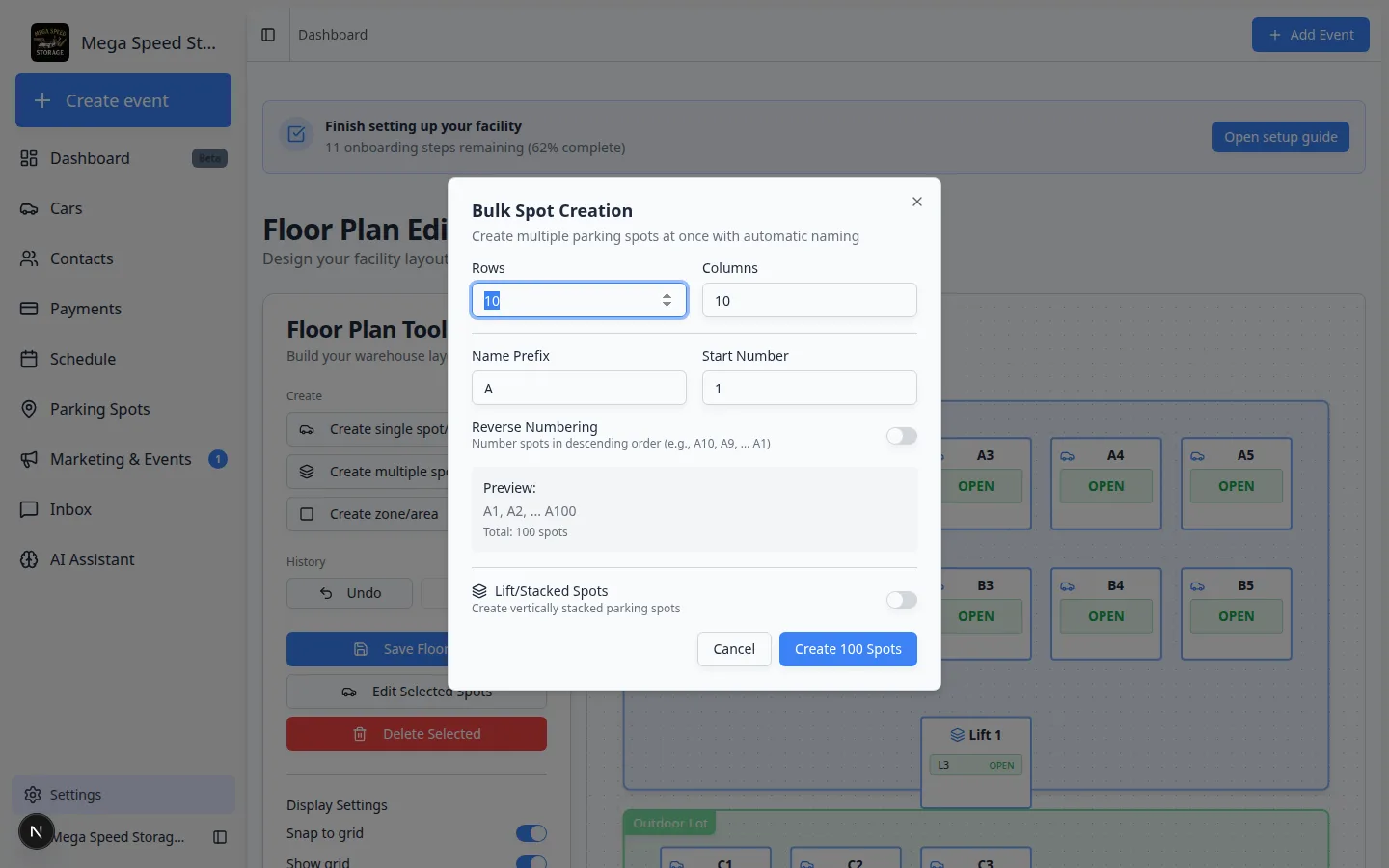
Task: Close the Bulk Spot Creation dialog
Action: (x=917, y=202)
